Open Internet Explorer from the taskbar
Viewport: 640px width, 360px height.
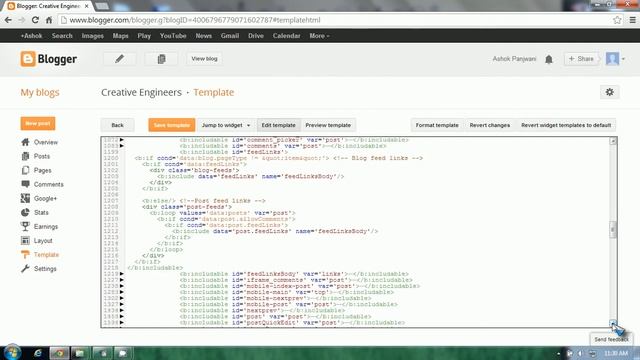tap(38, 353)
